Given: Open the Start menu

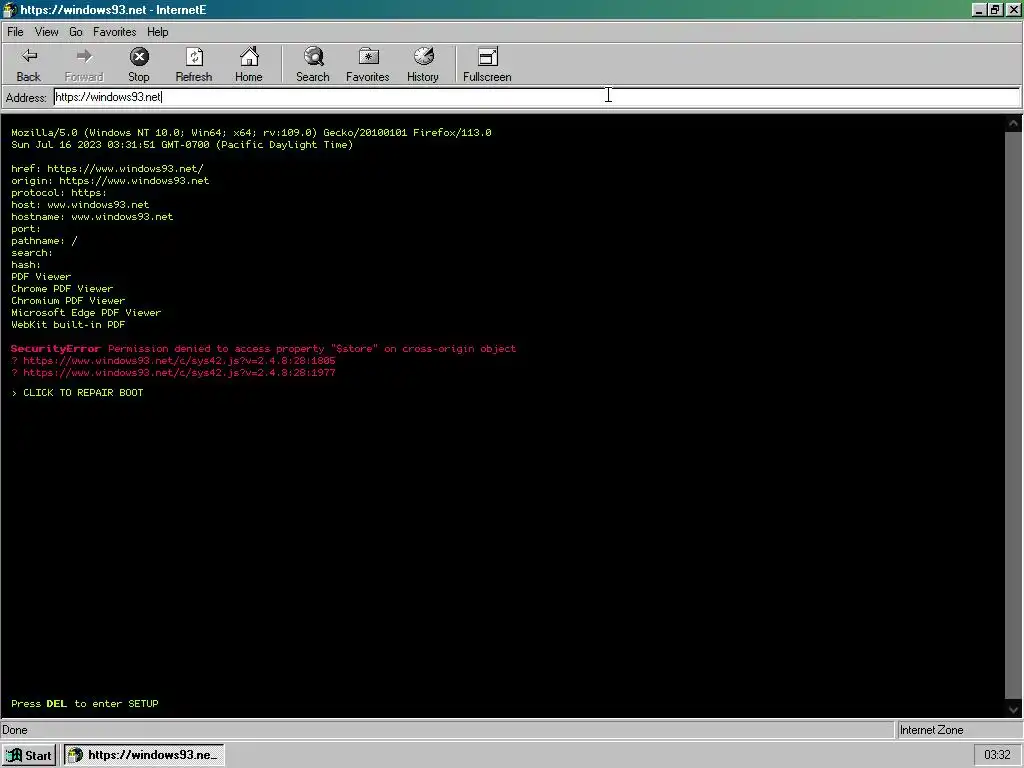Looking at the screenshot, I should 29,755.
